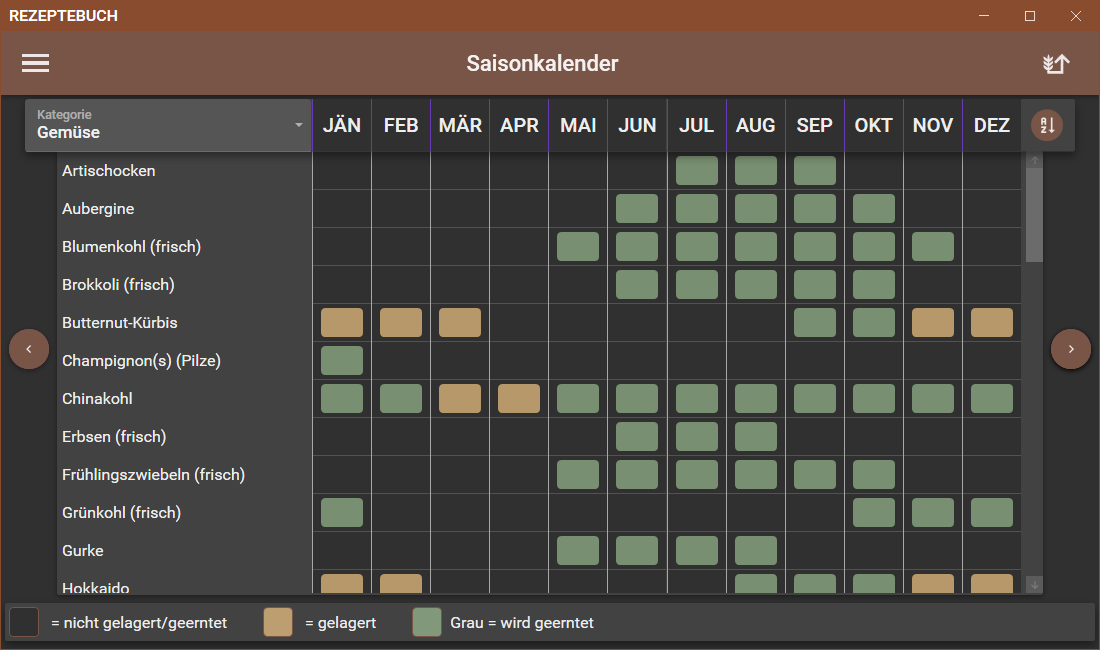The height and width of the screenshot is (650, 1100).
Task: Click the legend text 'Grau = wird geerntet'
Action: [522, 623]
